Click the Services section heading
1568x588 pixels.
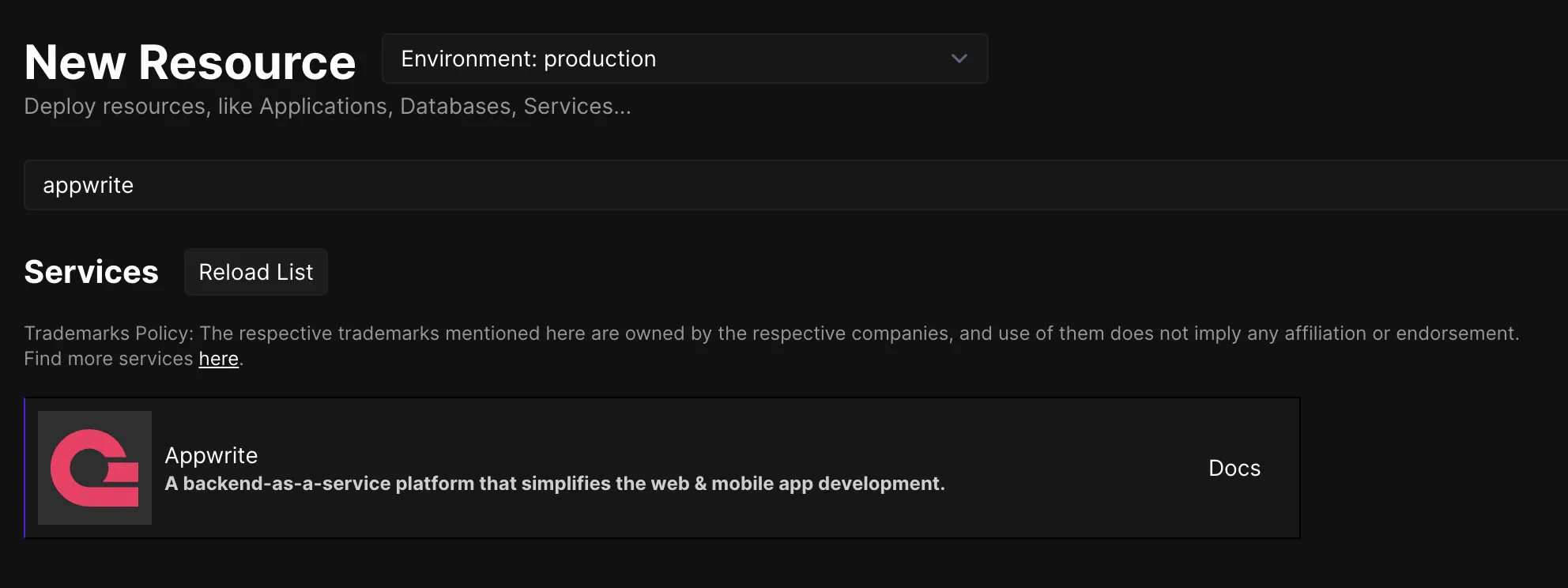pyautogui.click(x=92, y=272)
